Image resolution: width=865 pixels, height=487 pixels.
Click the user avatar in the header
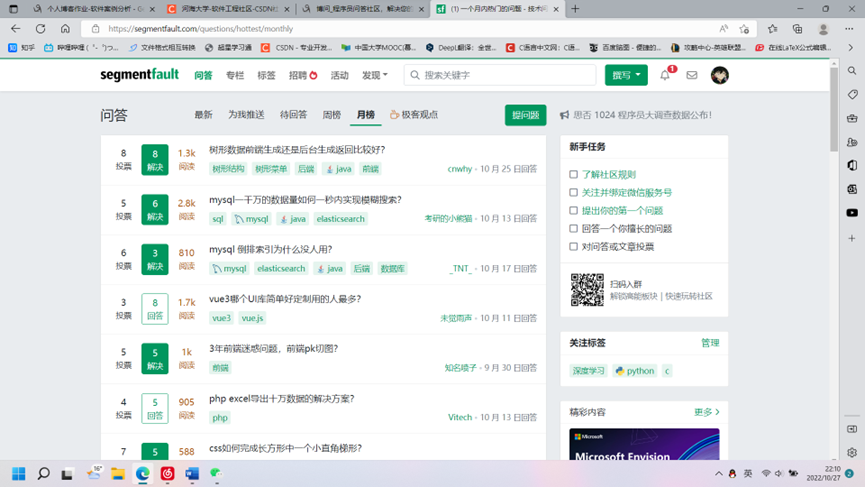[x=720, y=75]
